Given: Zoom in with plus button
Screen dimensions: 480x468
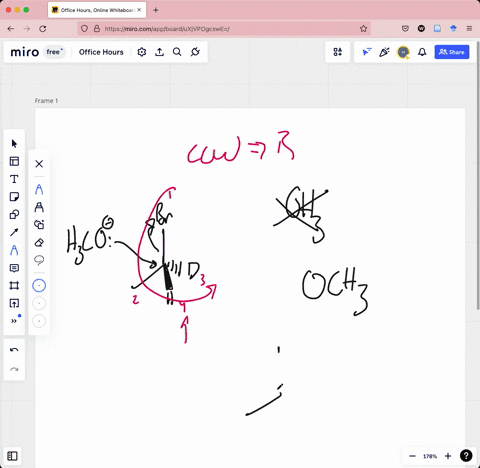Looking at the screenshot, I should tap(448, 456).
